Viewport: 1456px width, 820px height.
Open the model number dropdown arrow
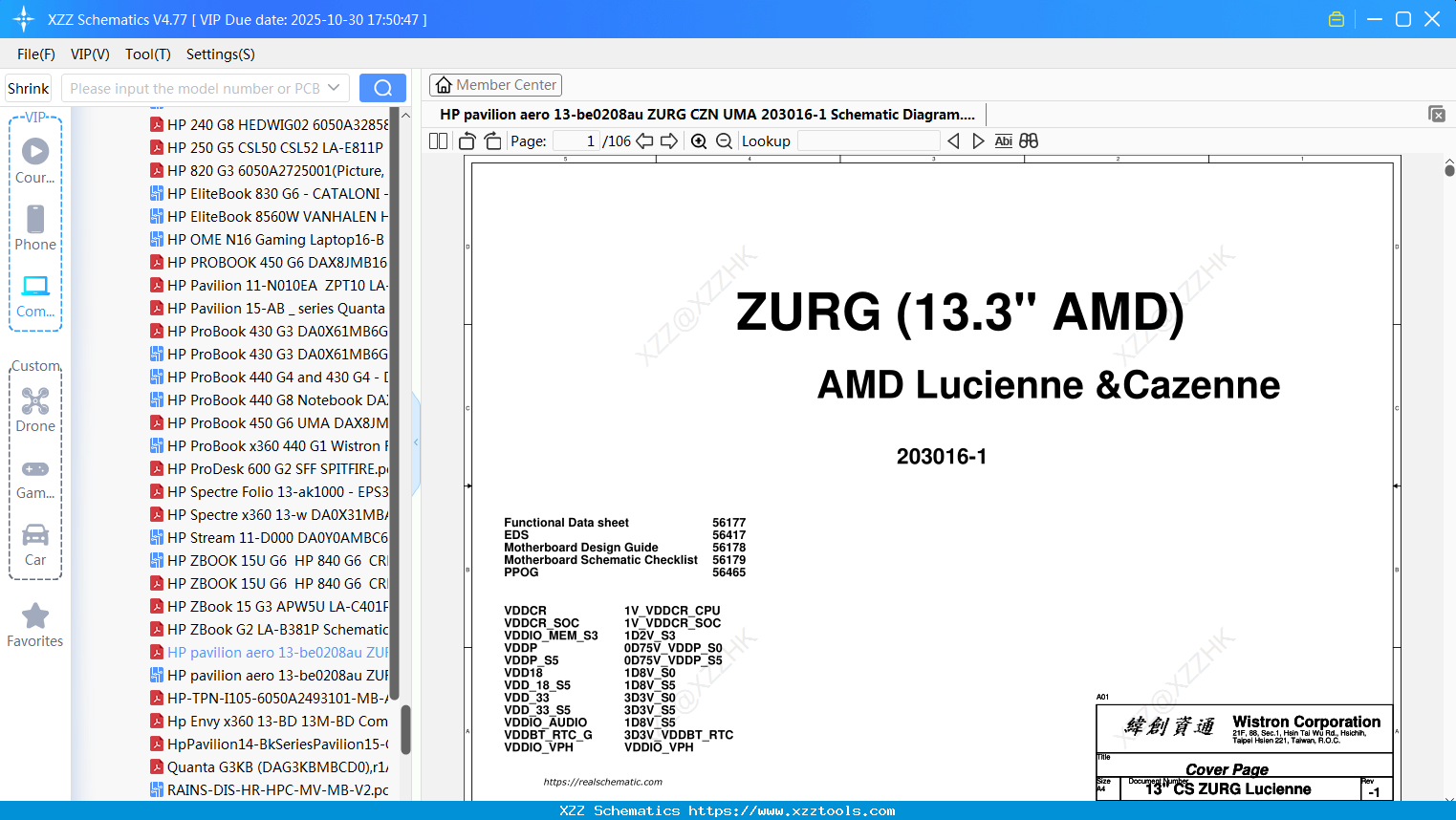[x=334, y=88]
